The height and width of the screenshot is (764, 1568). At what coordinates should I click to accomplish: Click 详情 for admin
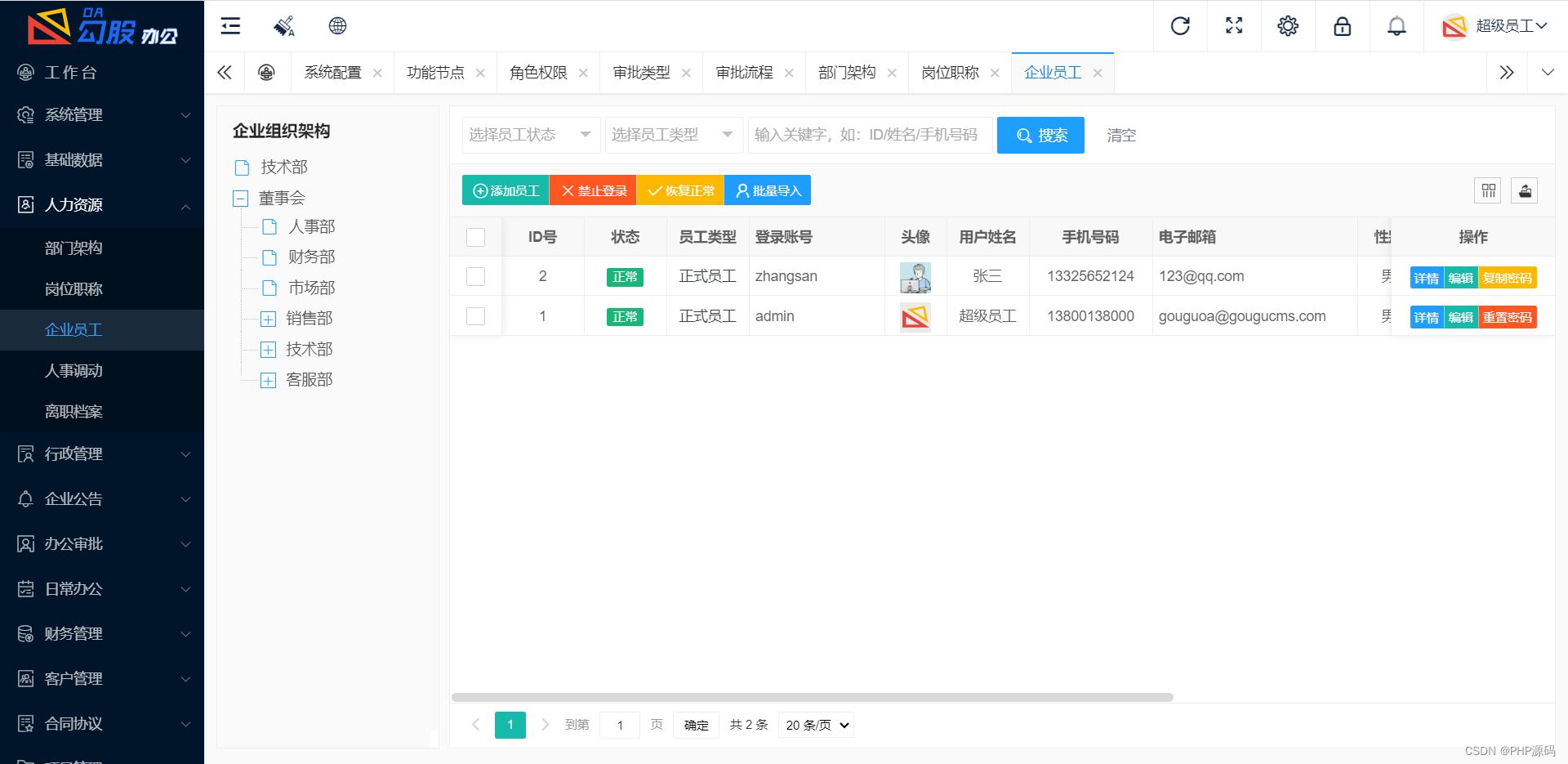[1427, 318]
